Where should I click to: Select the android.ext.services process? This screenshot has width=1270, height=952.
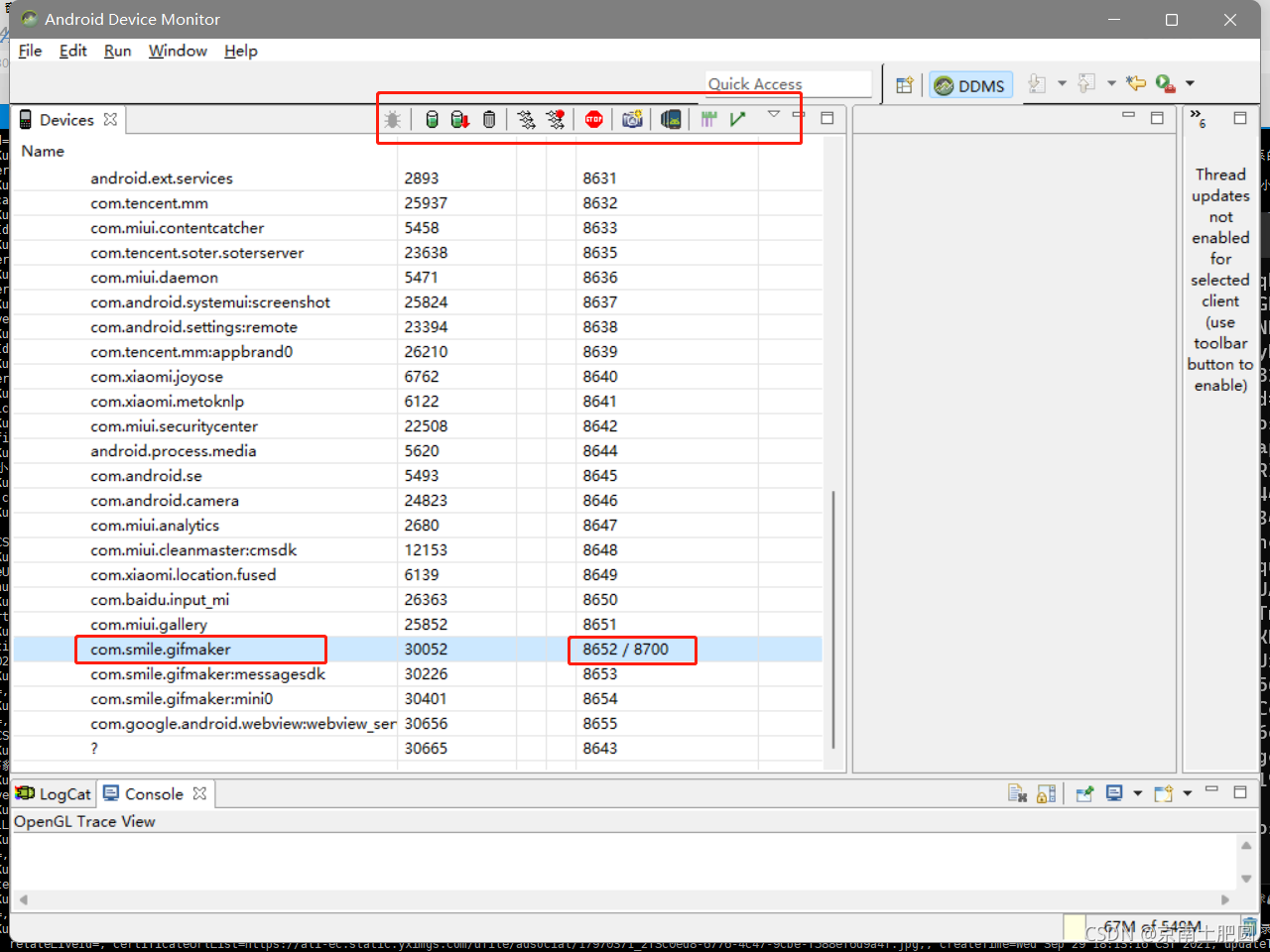click(x=162, y=178)
